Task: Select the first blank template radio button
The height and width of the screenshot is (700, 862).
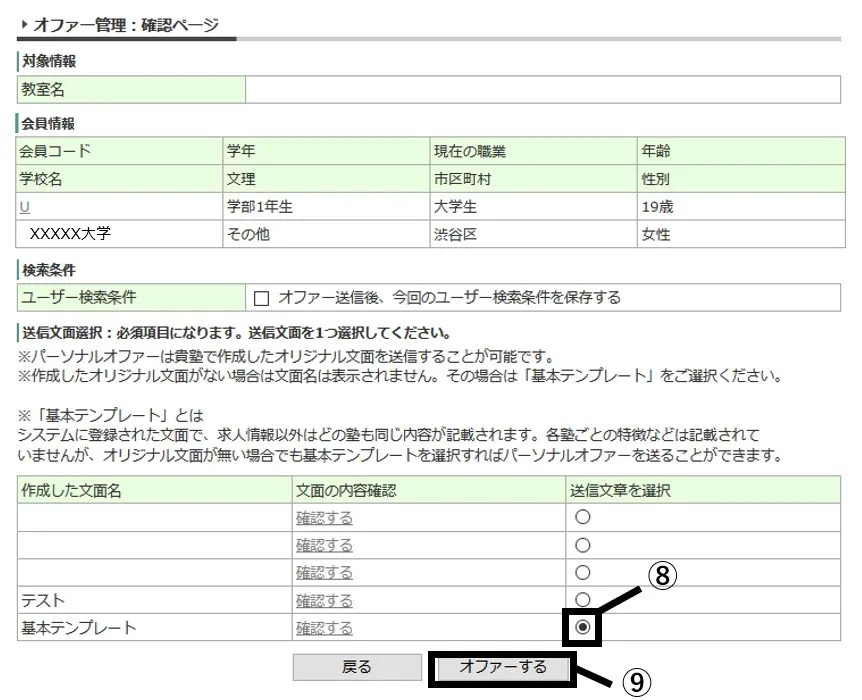Action: pos(583,517)
